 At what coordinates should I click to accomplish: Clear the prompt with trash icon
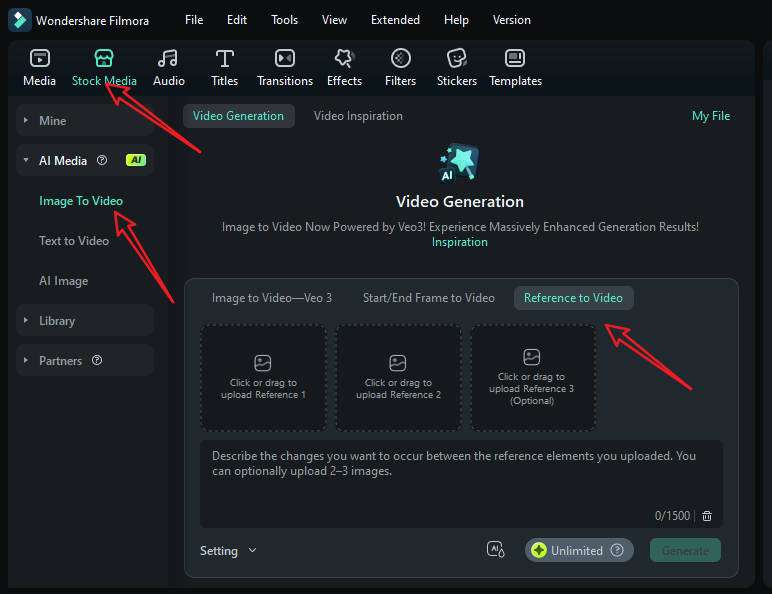click(707, 516)
